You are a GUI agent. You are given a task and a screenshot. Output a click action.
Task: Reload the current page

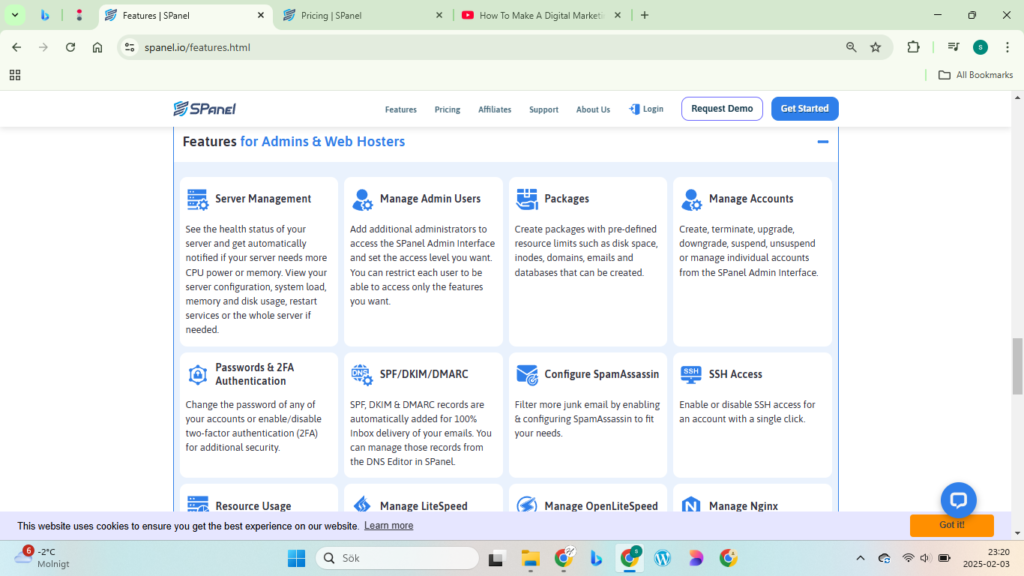click(x=71, y=47)
